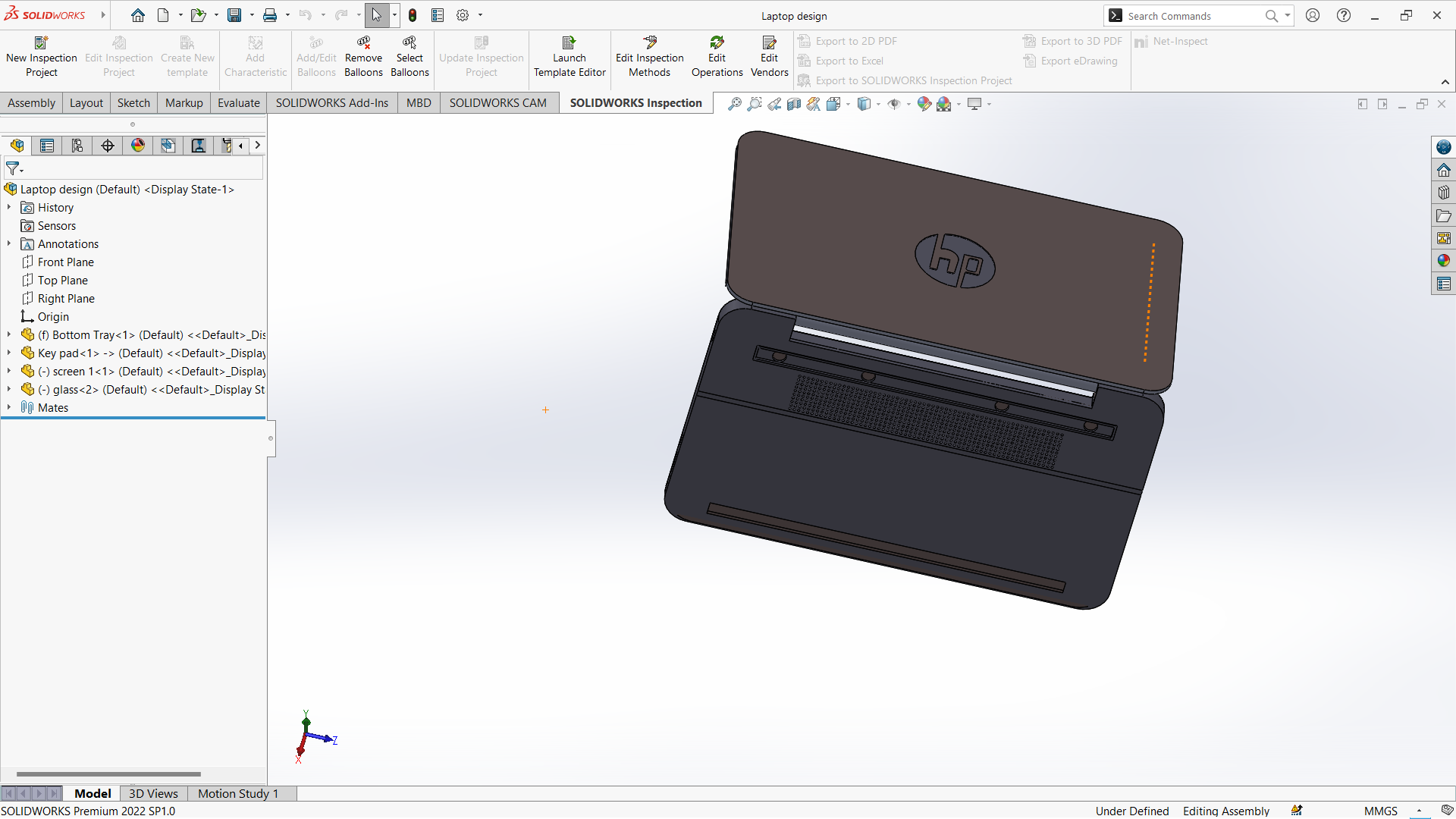Open the Options gear dropdown arrow
Screen dimensions: 1456x819
[x=480, y=15]
